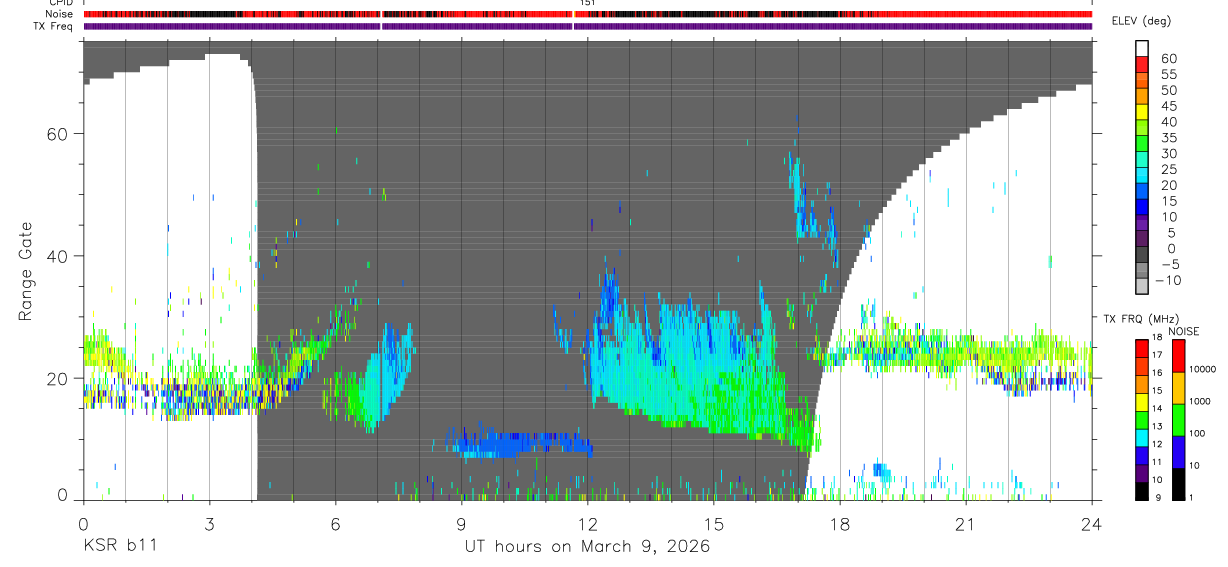Click the '14' label on TX FRQ colorbar

[1159, 409]
